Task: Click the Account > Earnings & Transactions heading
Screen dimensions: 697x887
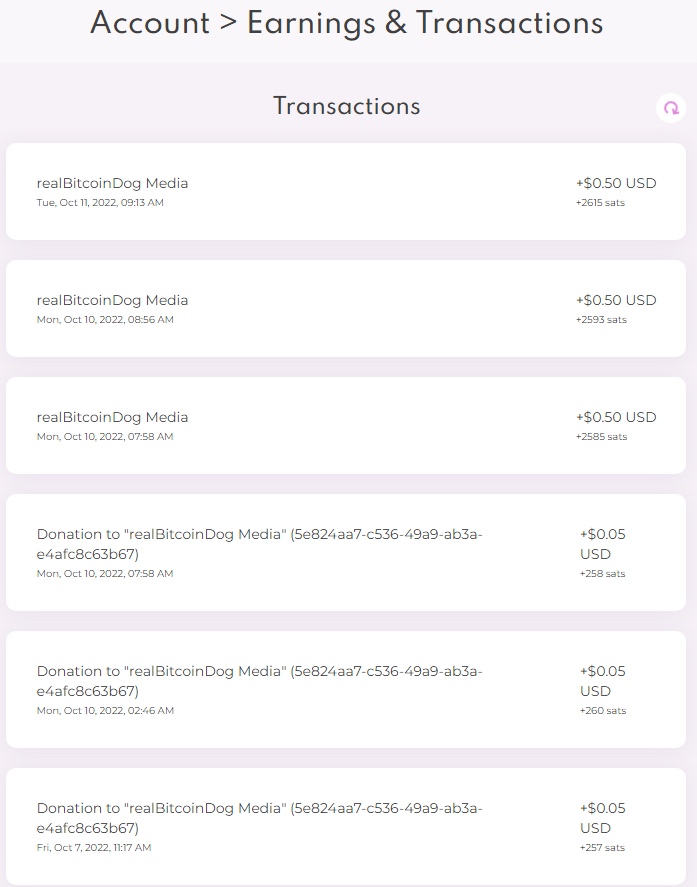Action: tap(347, 24)
